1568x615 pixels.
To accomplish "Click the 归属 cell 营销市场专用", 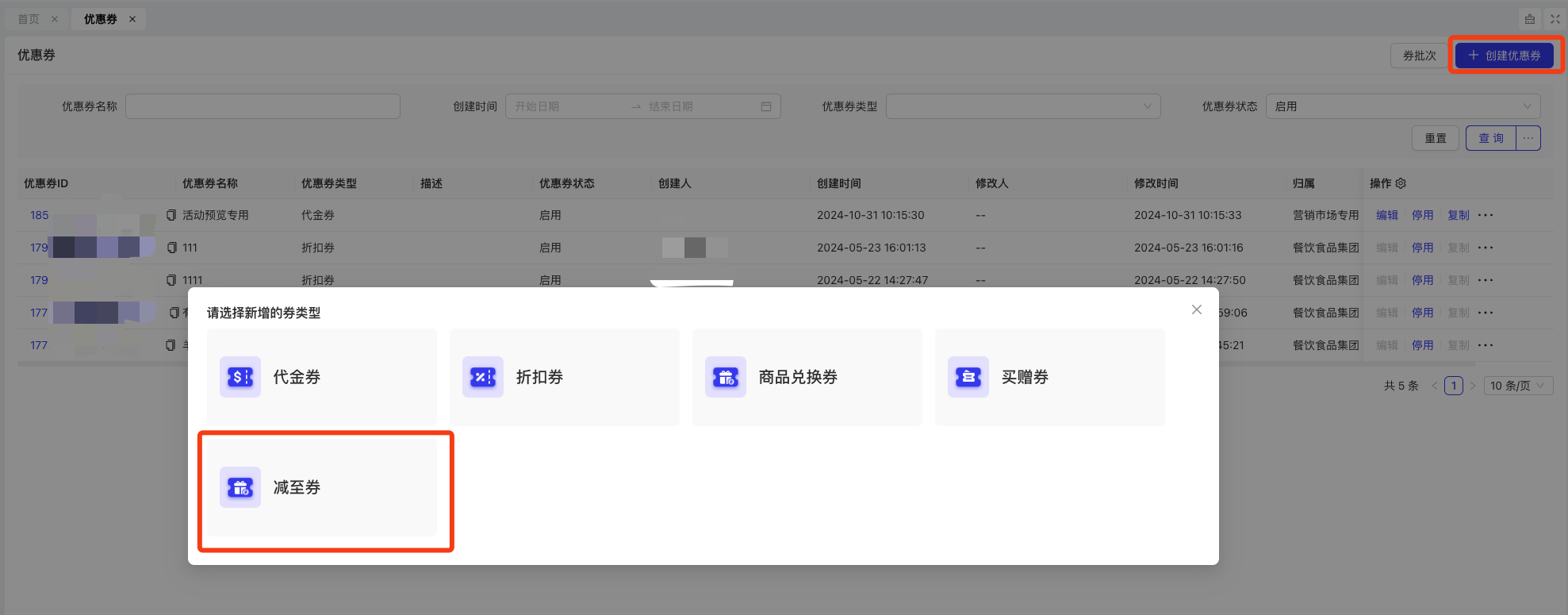I will pos(1326,215).
